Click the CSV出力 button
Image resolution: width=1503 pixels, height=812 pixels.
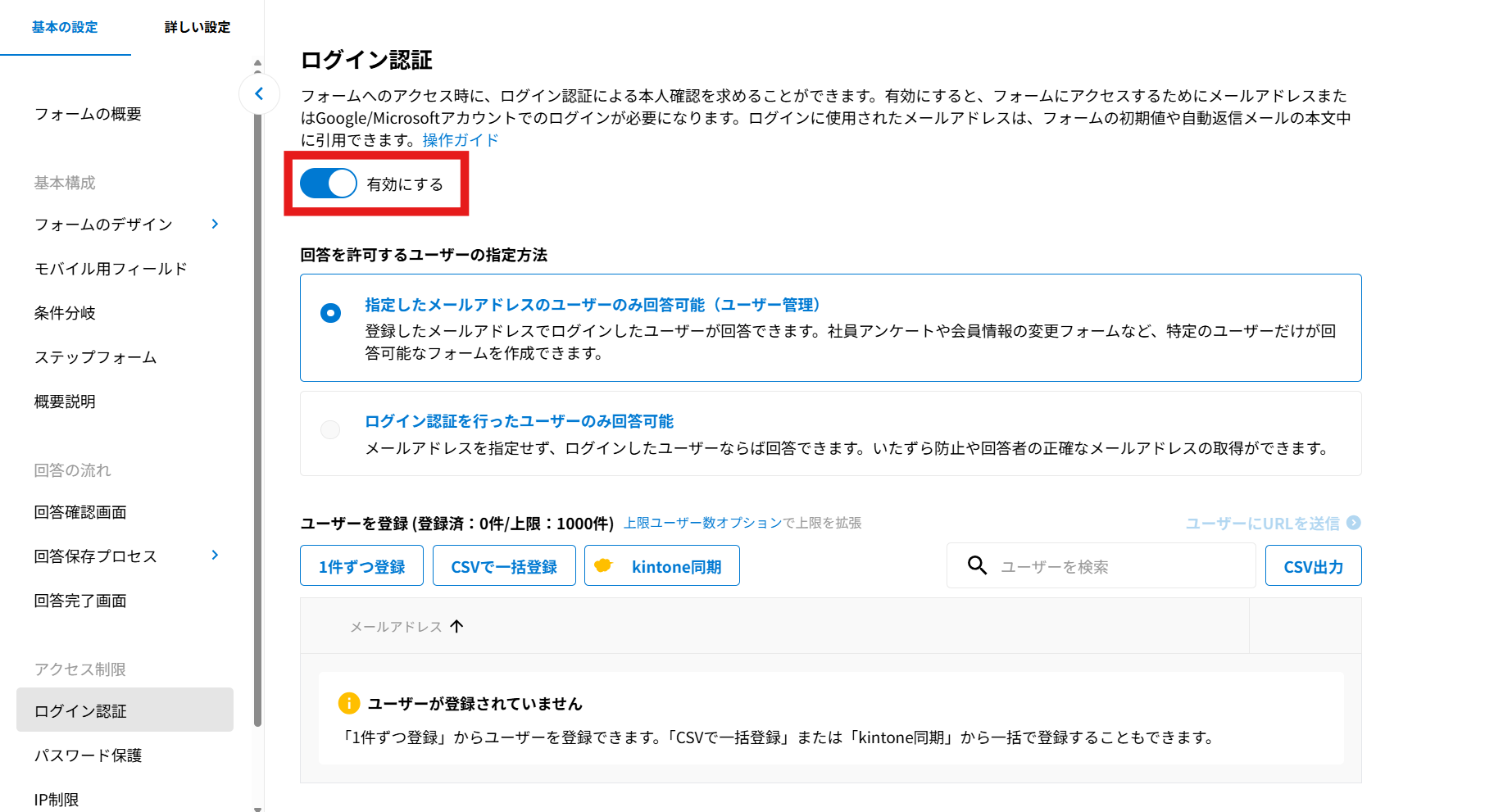[1313, 565]
